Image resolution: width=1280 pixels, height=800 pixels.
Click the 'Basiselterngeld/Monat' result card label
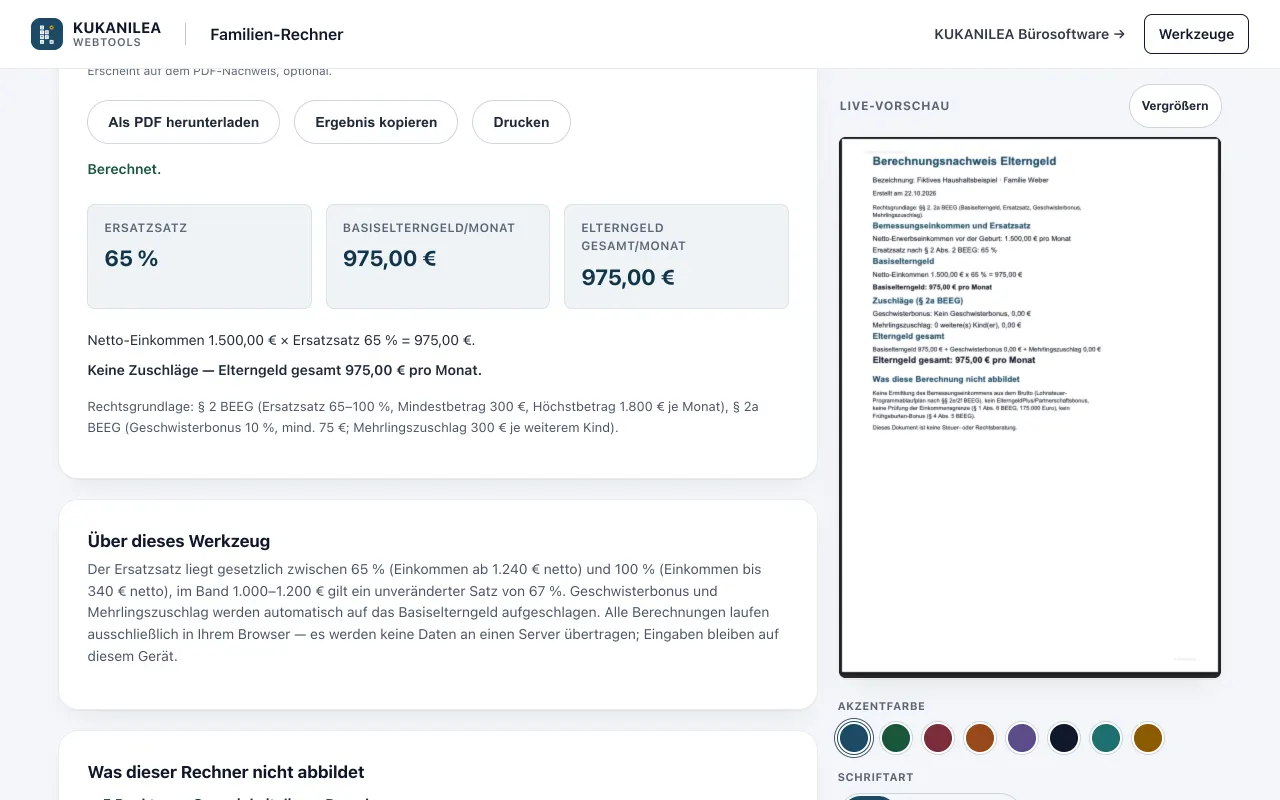coord(429,228)
